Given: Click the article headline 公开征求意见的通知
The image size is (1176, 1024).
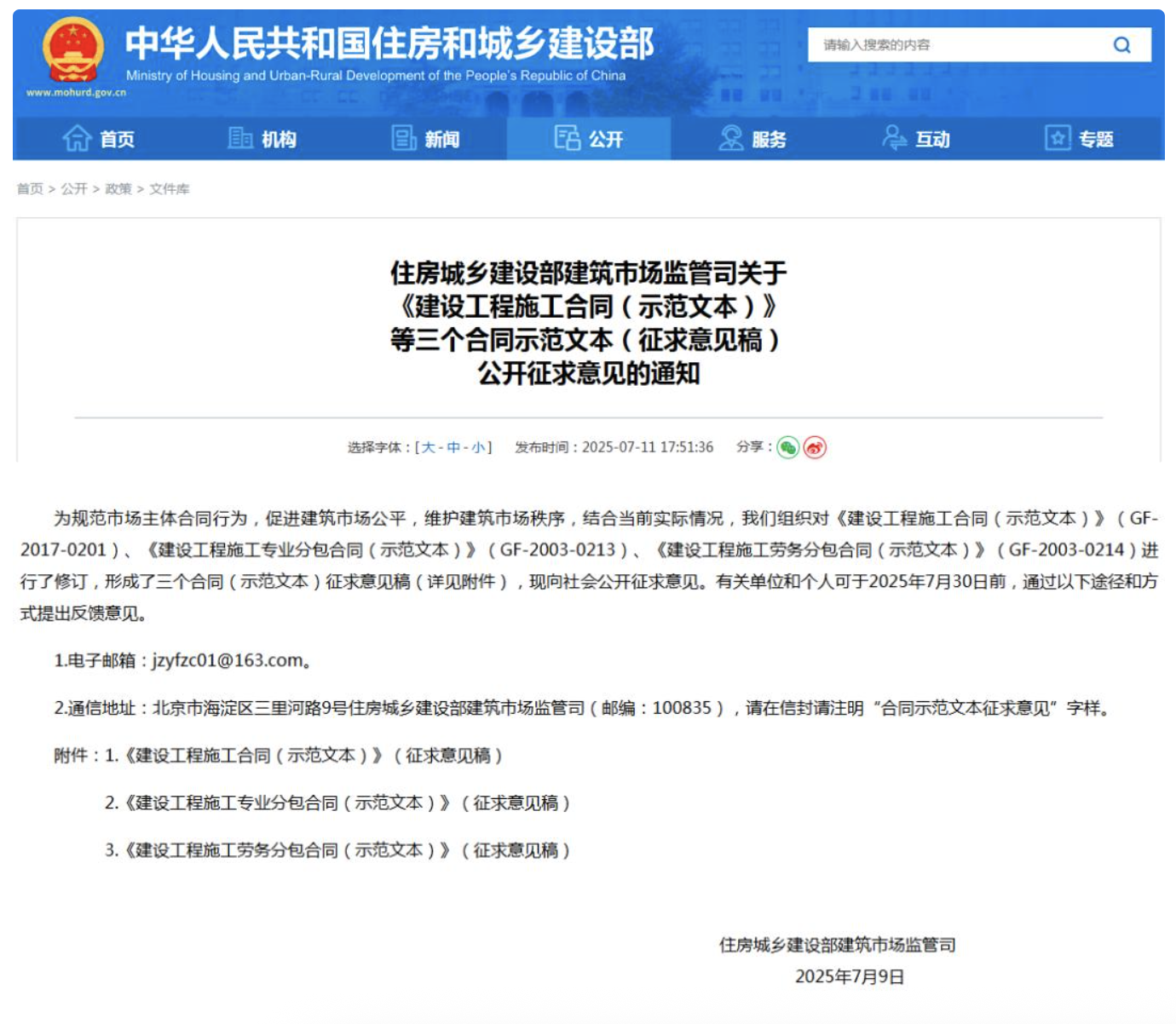Looking at the screenshot, I should tap(589, 373).
